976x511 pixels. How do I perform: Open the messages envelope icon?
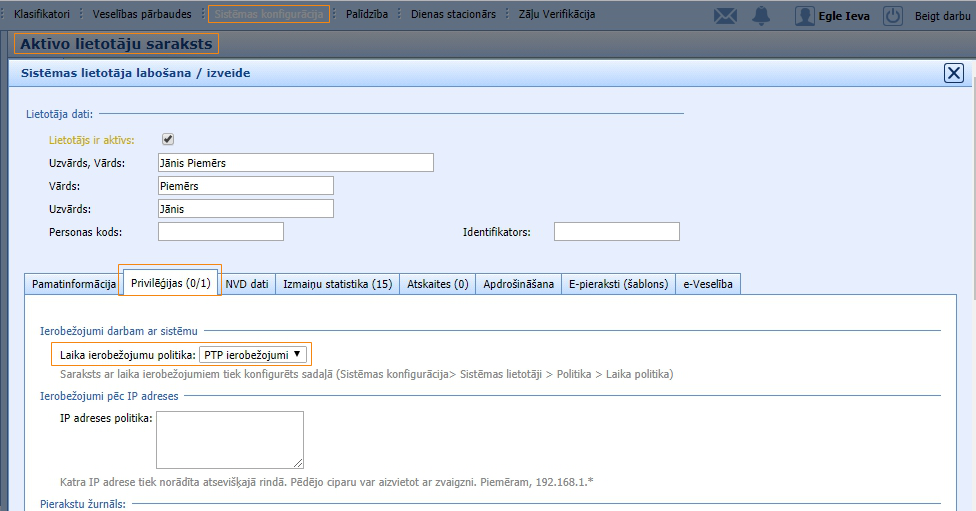(x=725, y=16)
